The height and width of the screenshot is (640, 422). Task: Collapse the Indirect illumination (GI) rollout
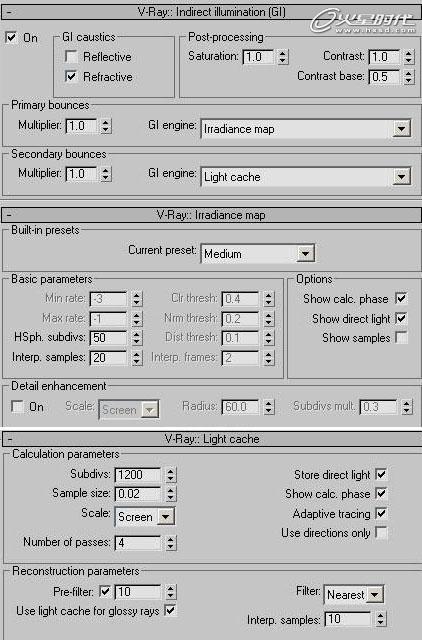[x=9, y=12]
